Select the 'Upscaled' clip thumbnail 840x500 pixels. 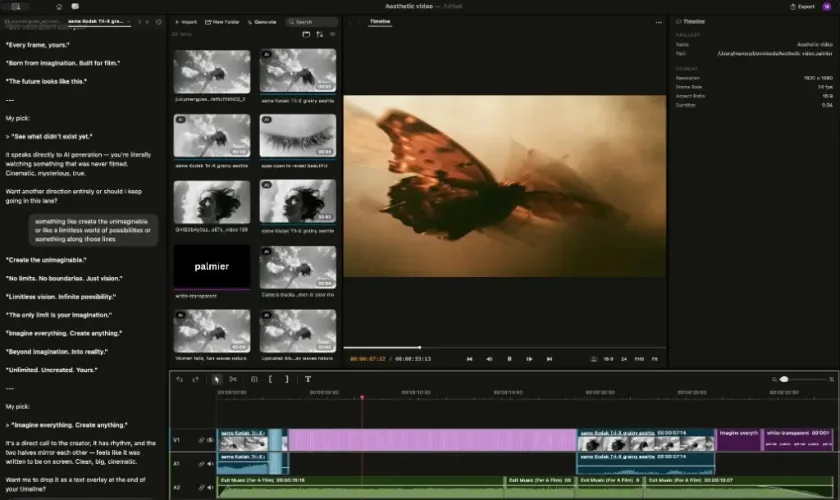(x=298, y=331)
